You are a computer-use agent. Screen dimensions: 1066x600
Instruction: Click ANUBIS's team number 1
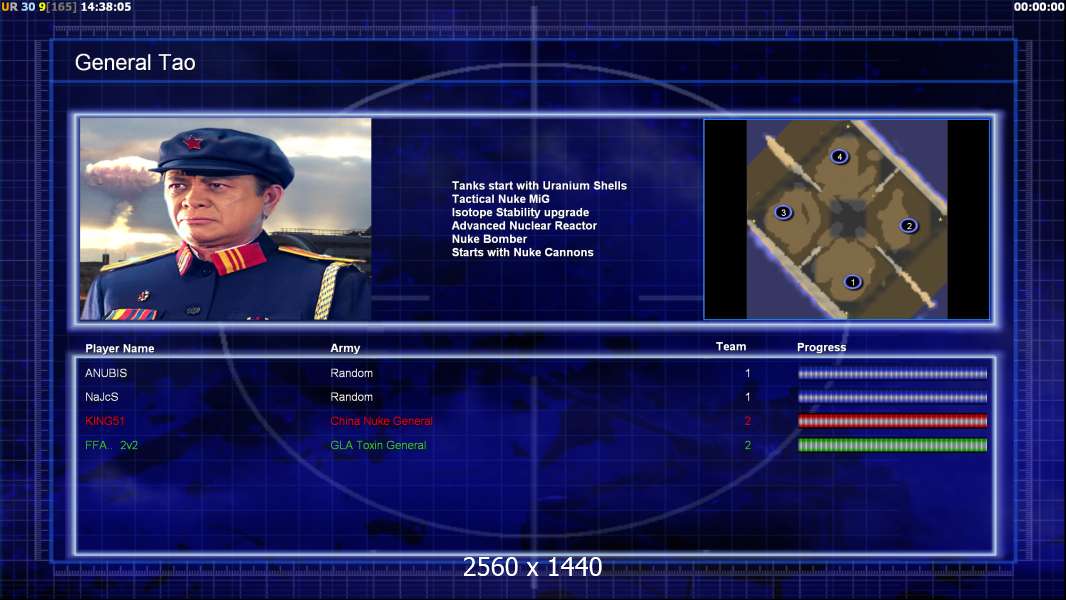748,373
